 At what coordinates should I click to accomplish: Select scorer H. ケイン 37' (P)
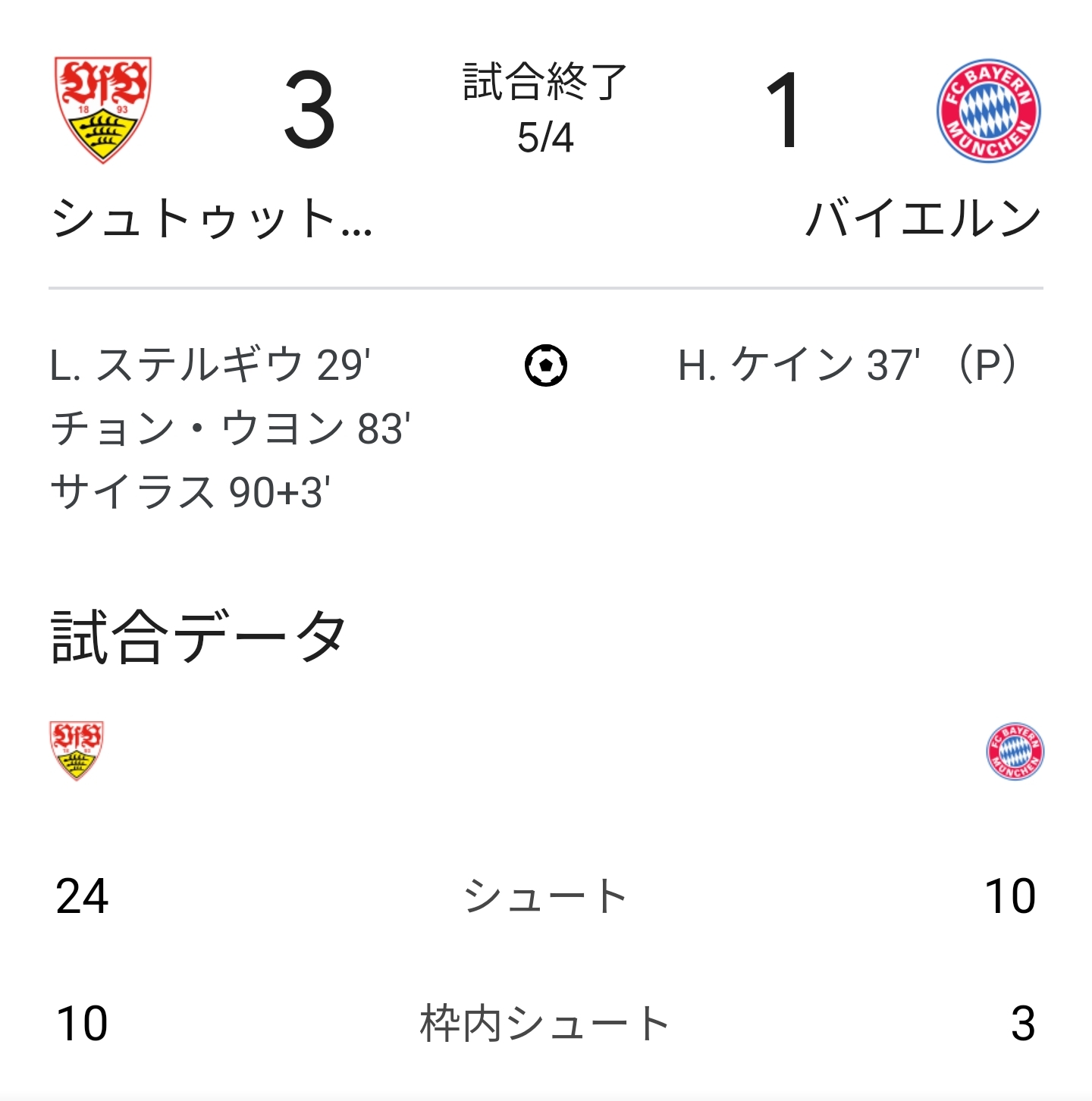coord(849,365)
